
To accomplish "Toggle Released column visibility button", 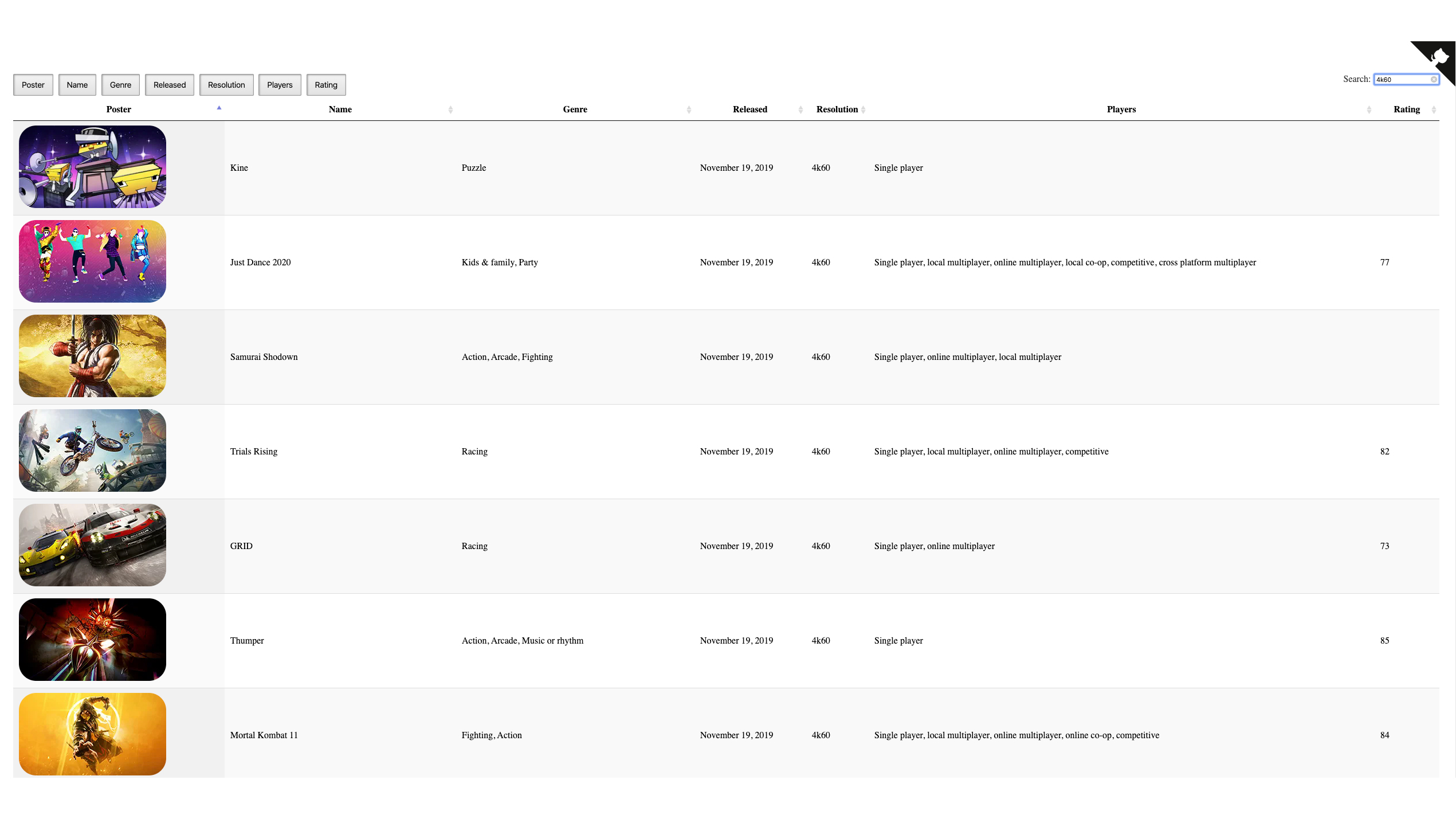I will 170,85.
